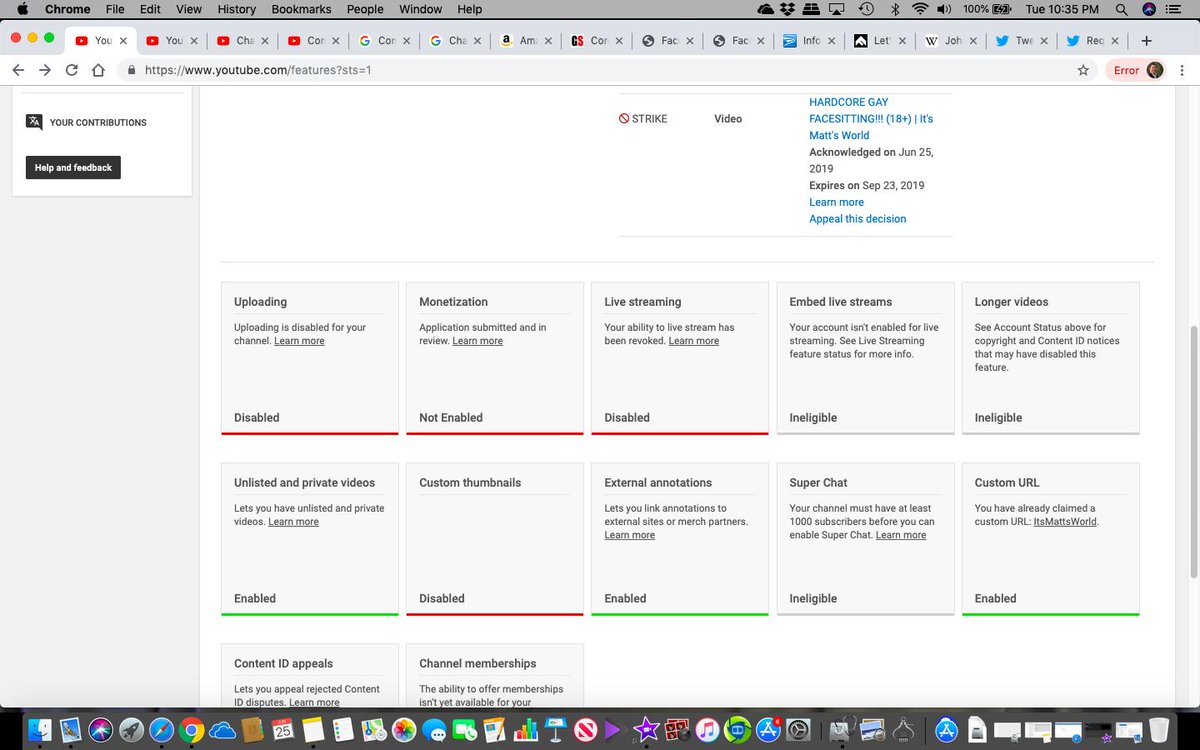Screen dimensions: 1200x750
Task: Click the browser forward arrow
Action: point(45,71)
